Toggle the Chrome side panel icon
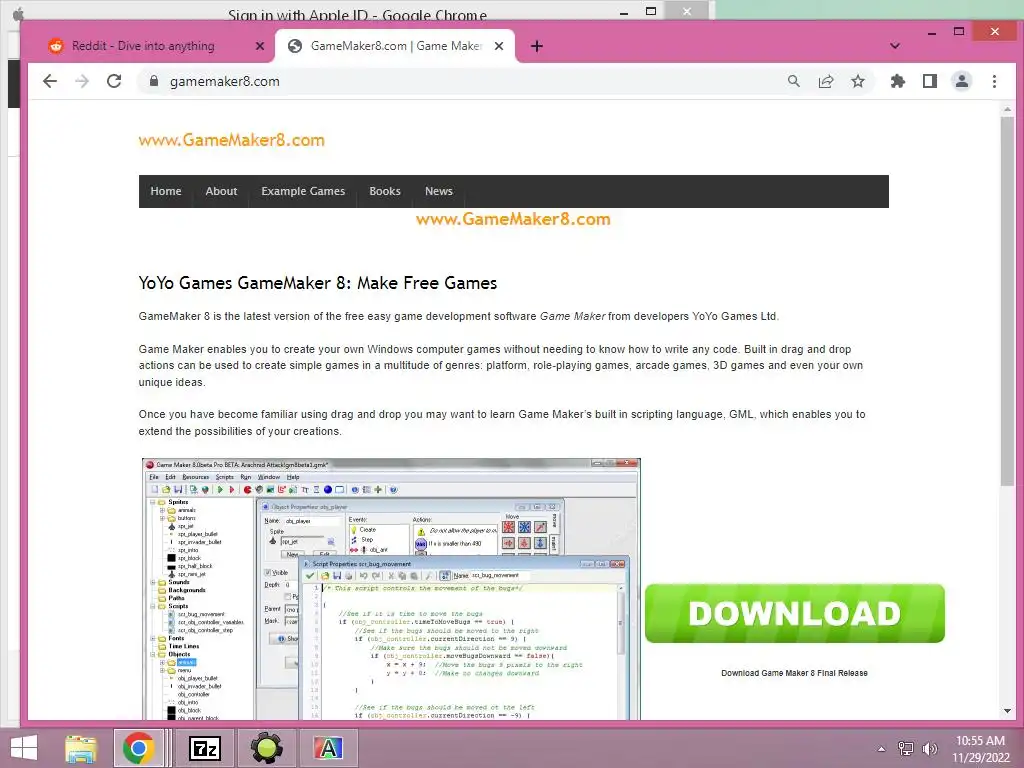Screen dimensions: 1024x768 930,81
